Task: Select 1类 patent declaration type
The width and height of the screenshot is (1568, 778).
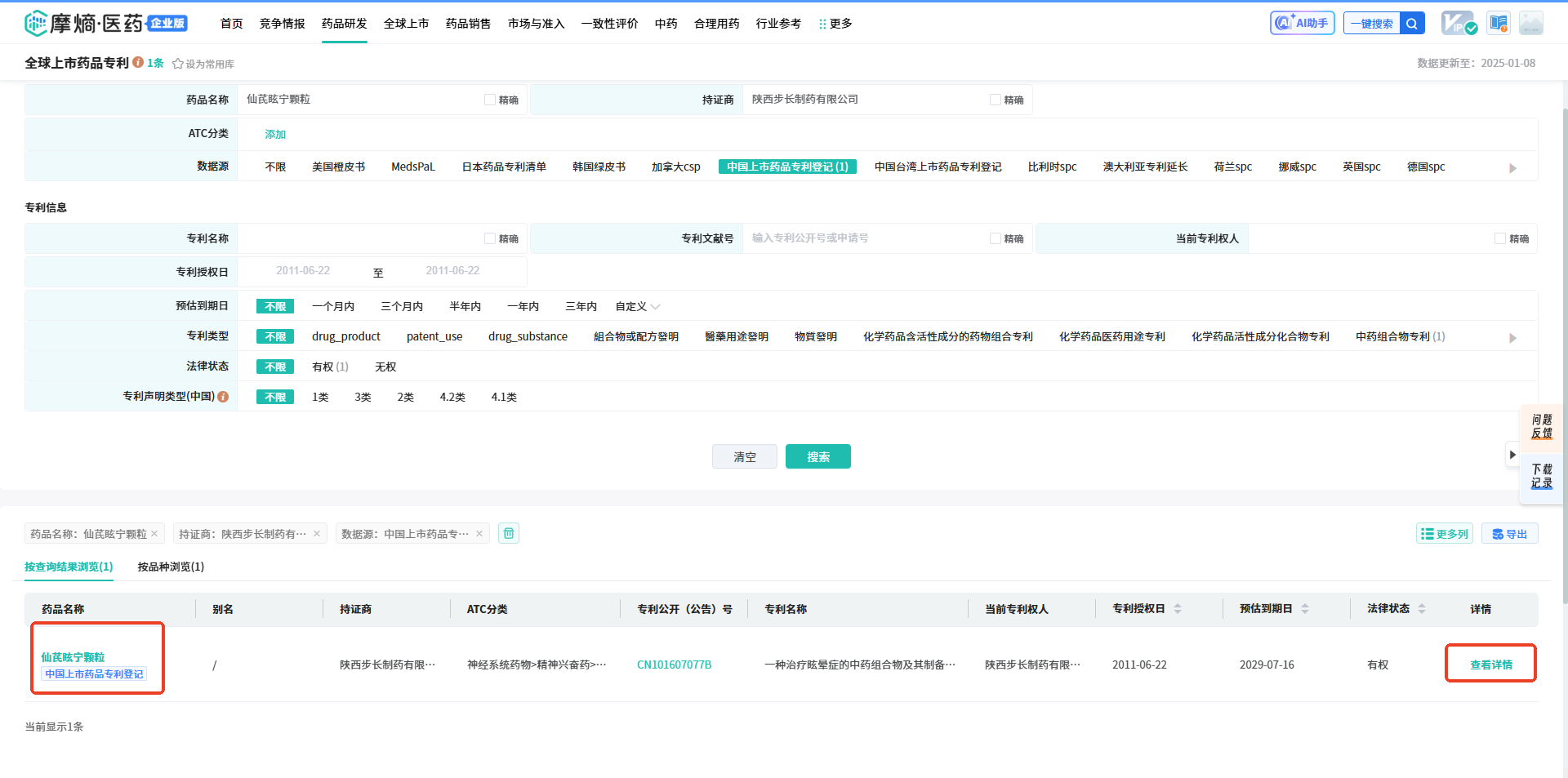Action: [x=320, y=398]
